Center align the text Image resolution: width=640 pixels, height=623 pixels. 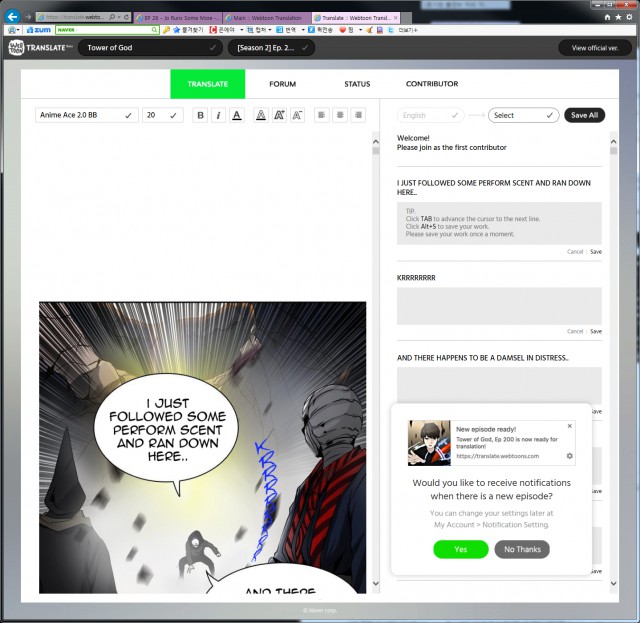[340, 116]
